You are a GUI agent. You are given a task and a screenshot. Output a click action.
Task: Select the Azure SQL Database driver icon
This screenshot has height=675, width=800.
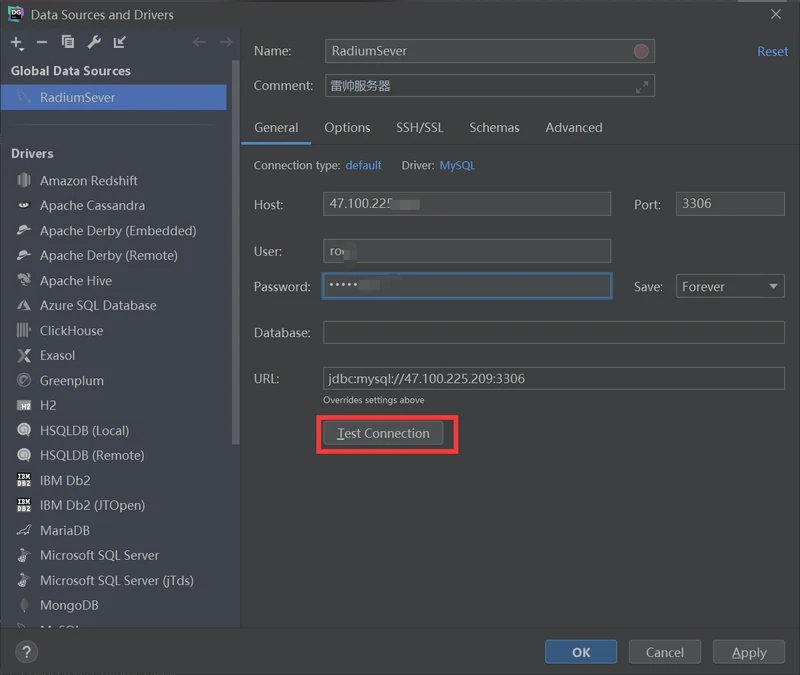(x=23, y=305)
